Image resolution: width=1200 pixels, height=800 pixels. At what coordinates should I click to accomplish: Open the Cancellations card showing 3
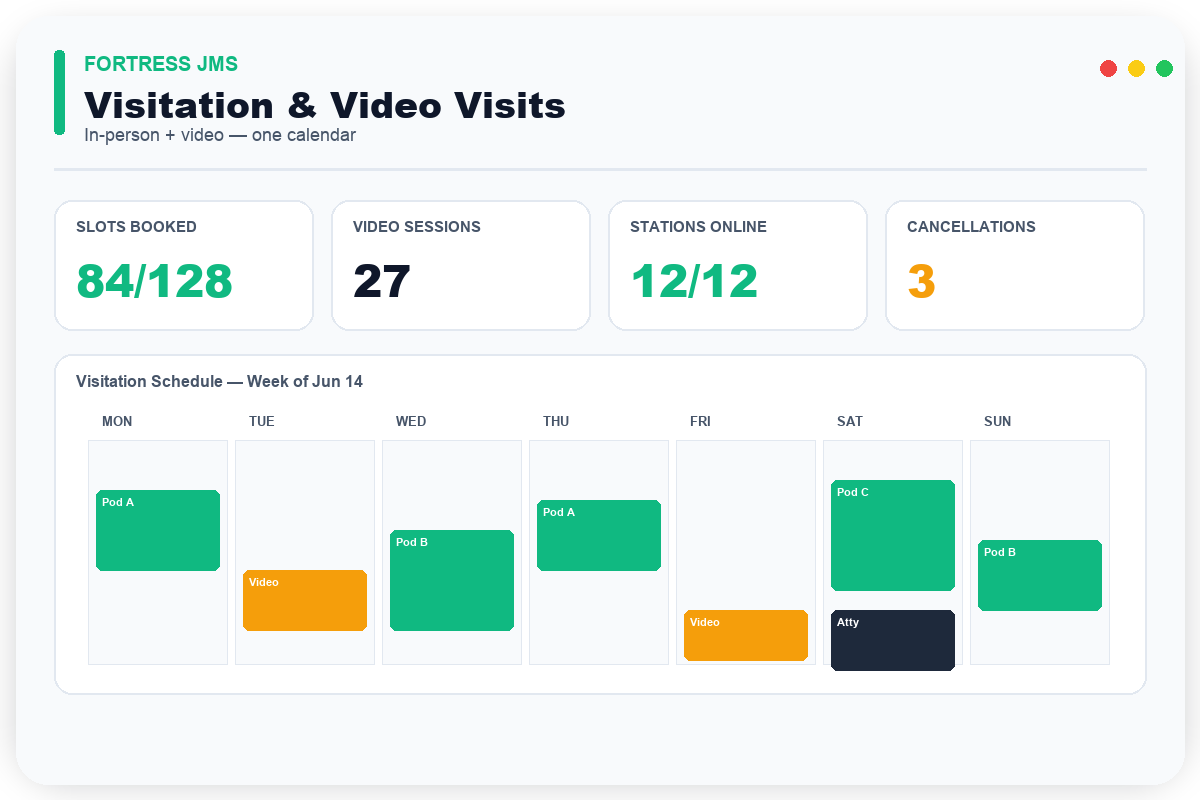click(1015, 265)
